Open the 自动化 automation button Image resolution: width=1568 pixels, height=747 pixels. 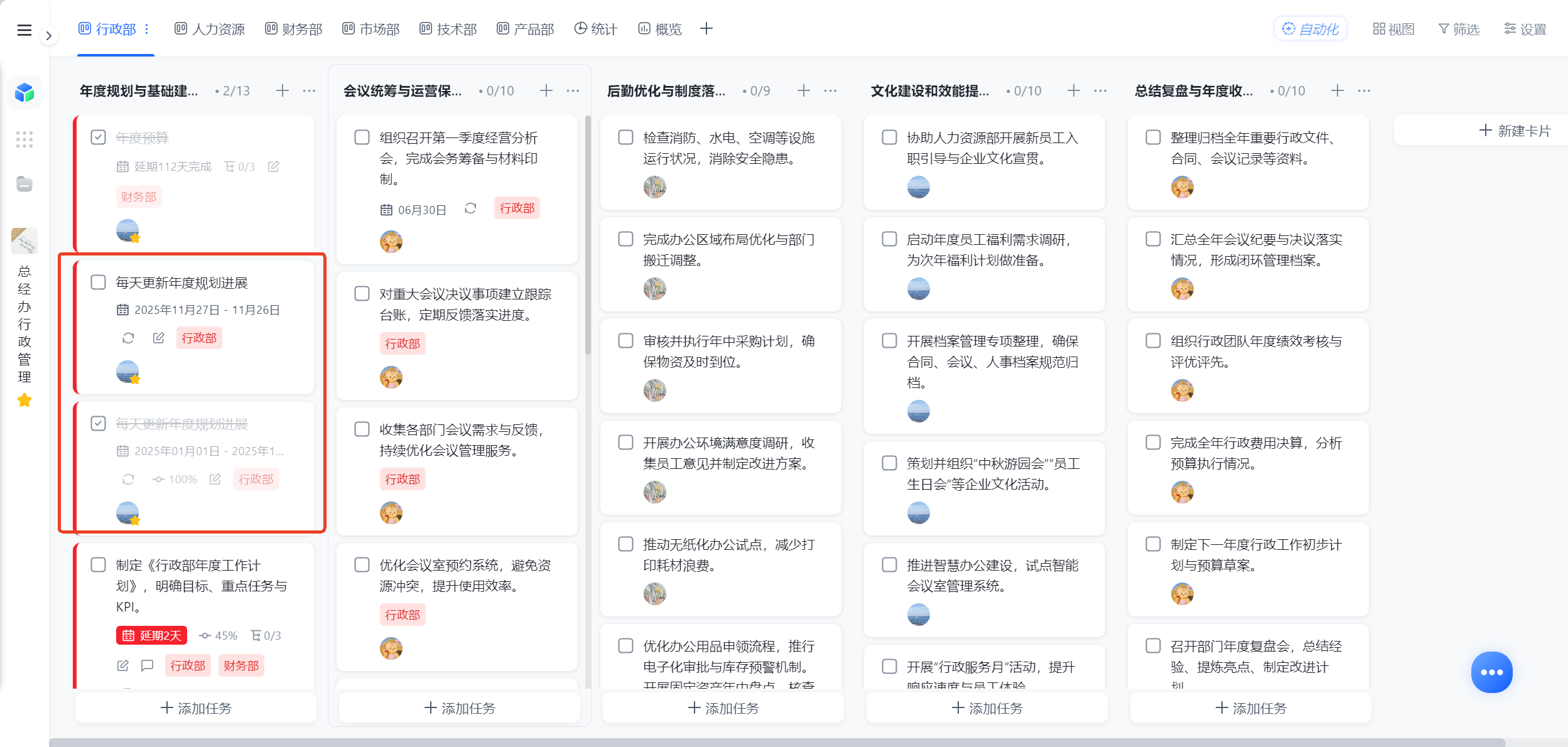pyautogui.click(x=1310, y=29)
